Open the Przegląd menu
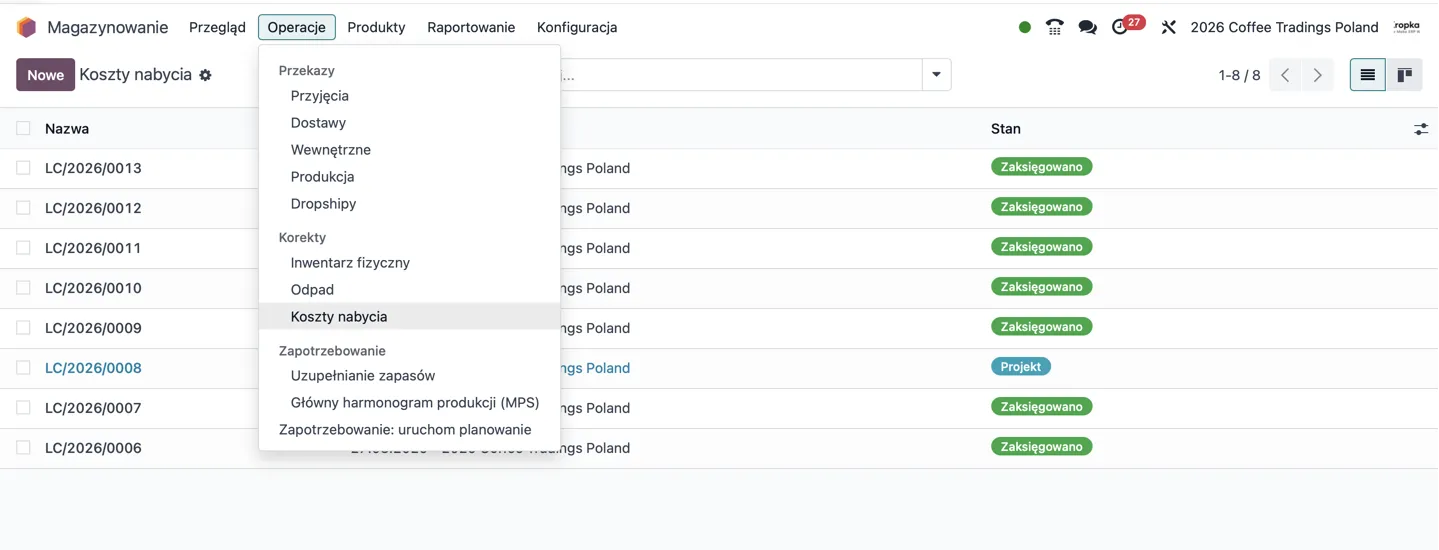Screen dimensions: 1439x550 (x=217, y=27)
